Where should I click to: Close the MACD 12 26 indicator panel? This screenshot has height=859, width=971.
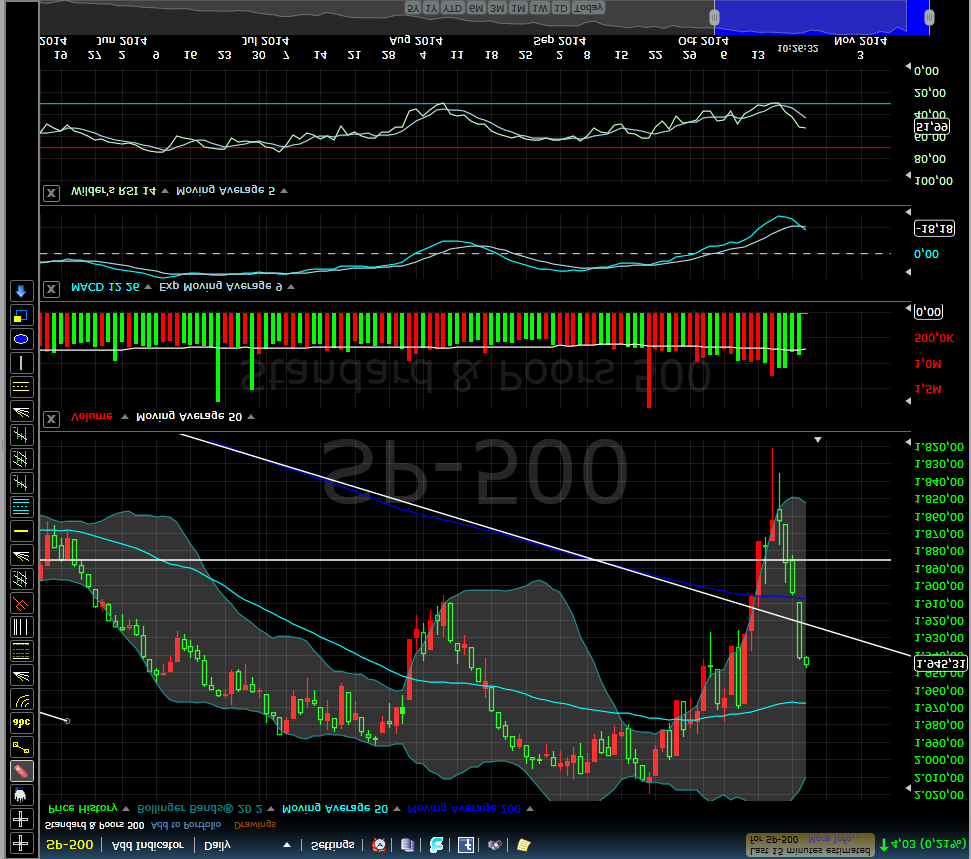point(52,289)
